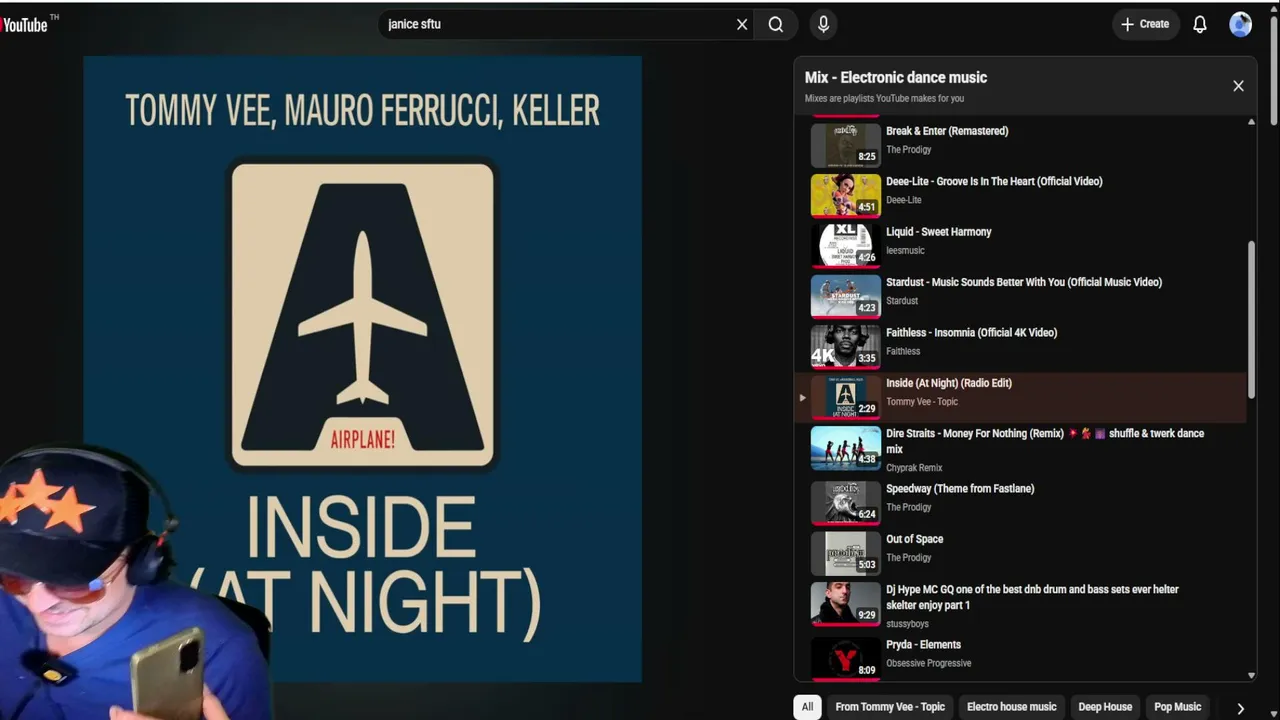Select 'Liquid - Sweet Harmony' title
Viewport: 1280px width, 720px height.
[939, 232]
